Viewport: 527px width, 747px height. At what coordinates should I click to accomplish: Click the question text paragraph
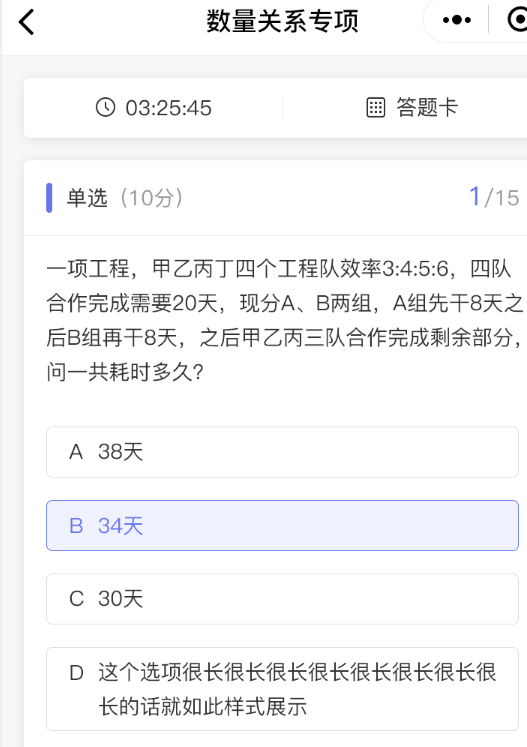pos(284,321)
